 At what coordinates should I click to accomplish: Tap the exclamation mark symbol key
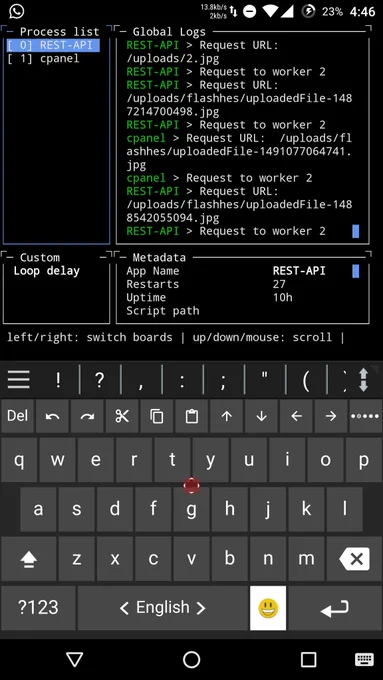click(58, 380)
